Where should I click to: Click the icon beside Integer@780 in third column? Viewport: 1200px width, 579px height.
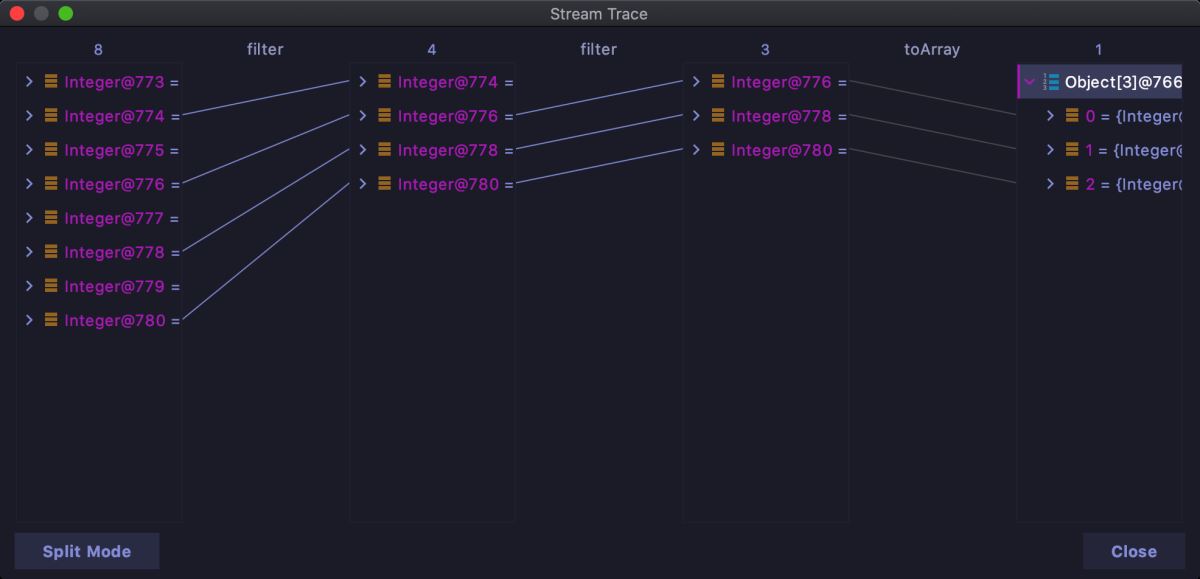pos(718,150)
